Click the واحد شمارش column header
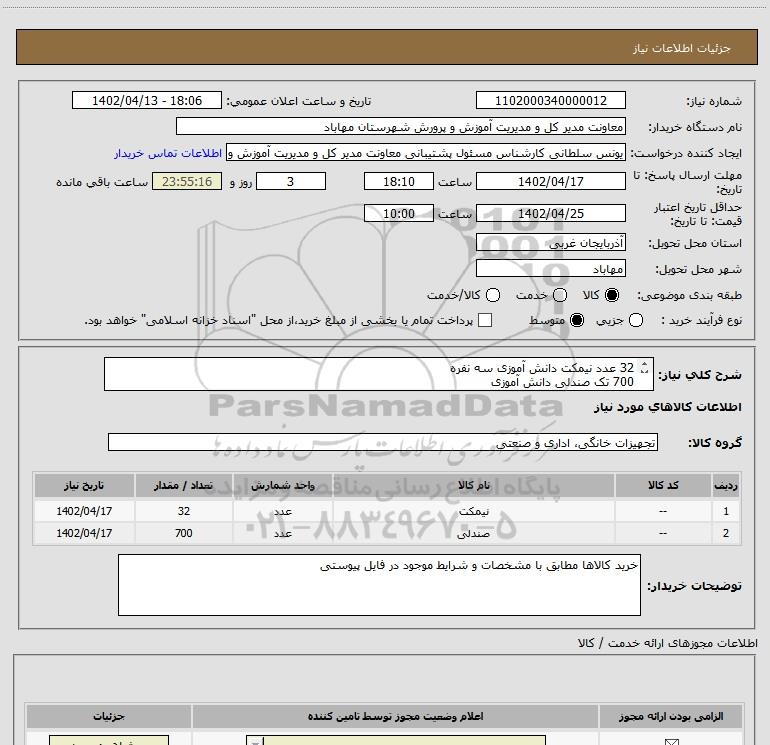This screenshot has width=770, height=745. [x=283, y=486]
